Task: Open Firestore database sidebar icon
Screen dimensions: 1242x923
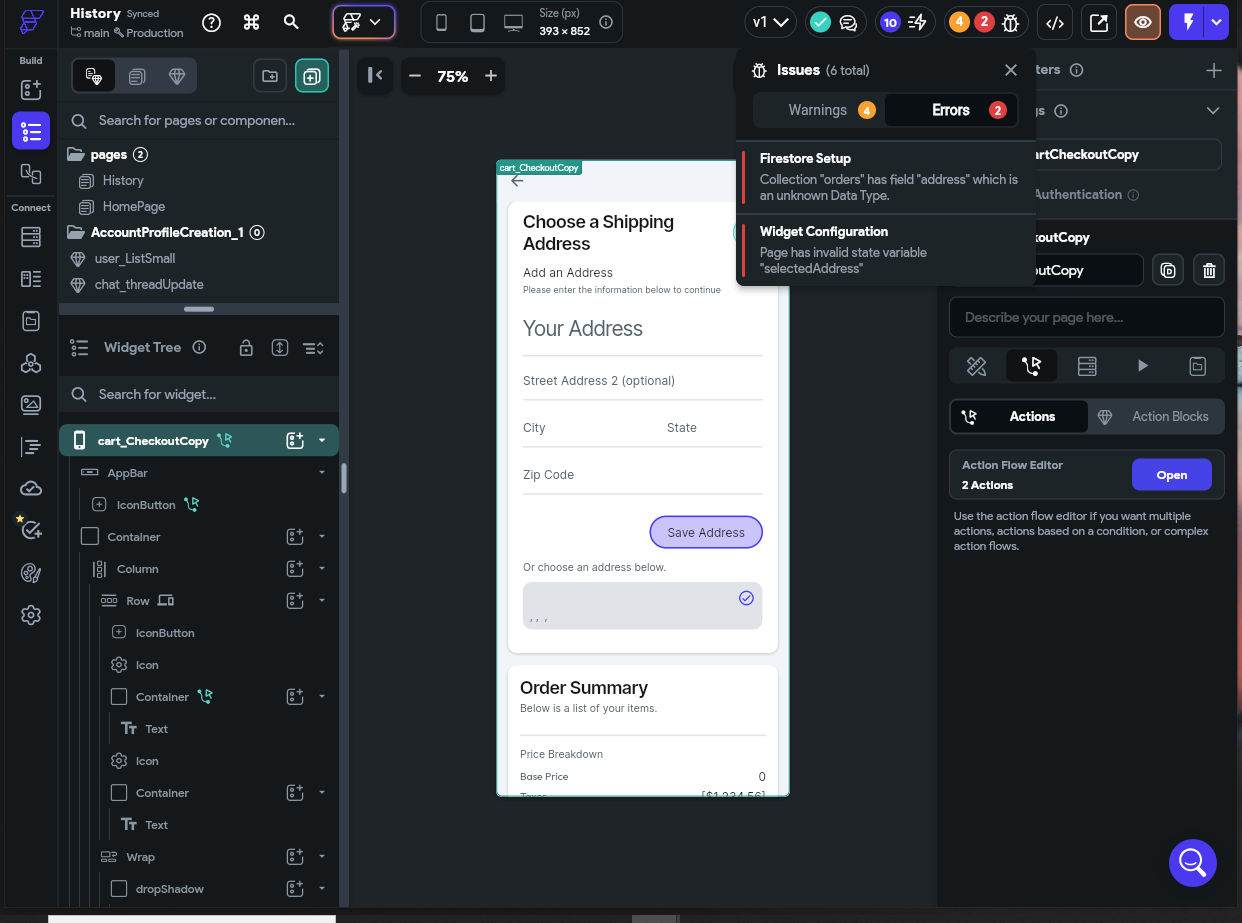Action: coord(31,237)
